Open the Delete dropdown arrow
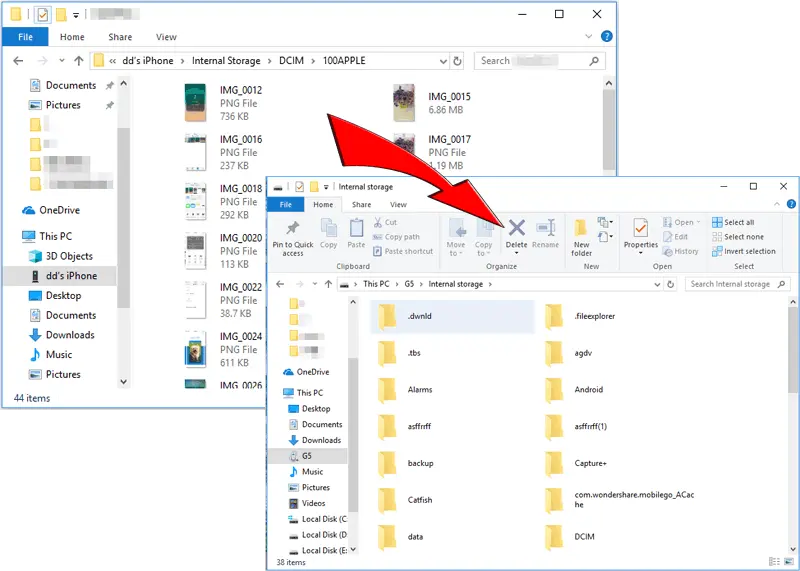 pos(516,253)
